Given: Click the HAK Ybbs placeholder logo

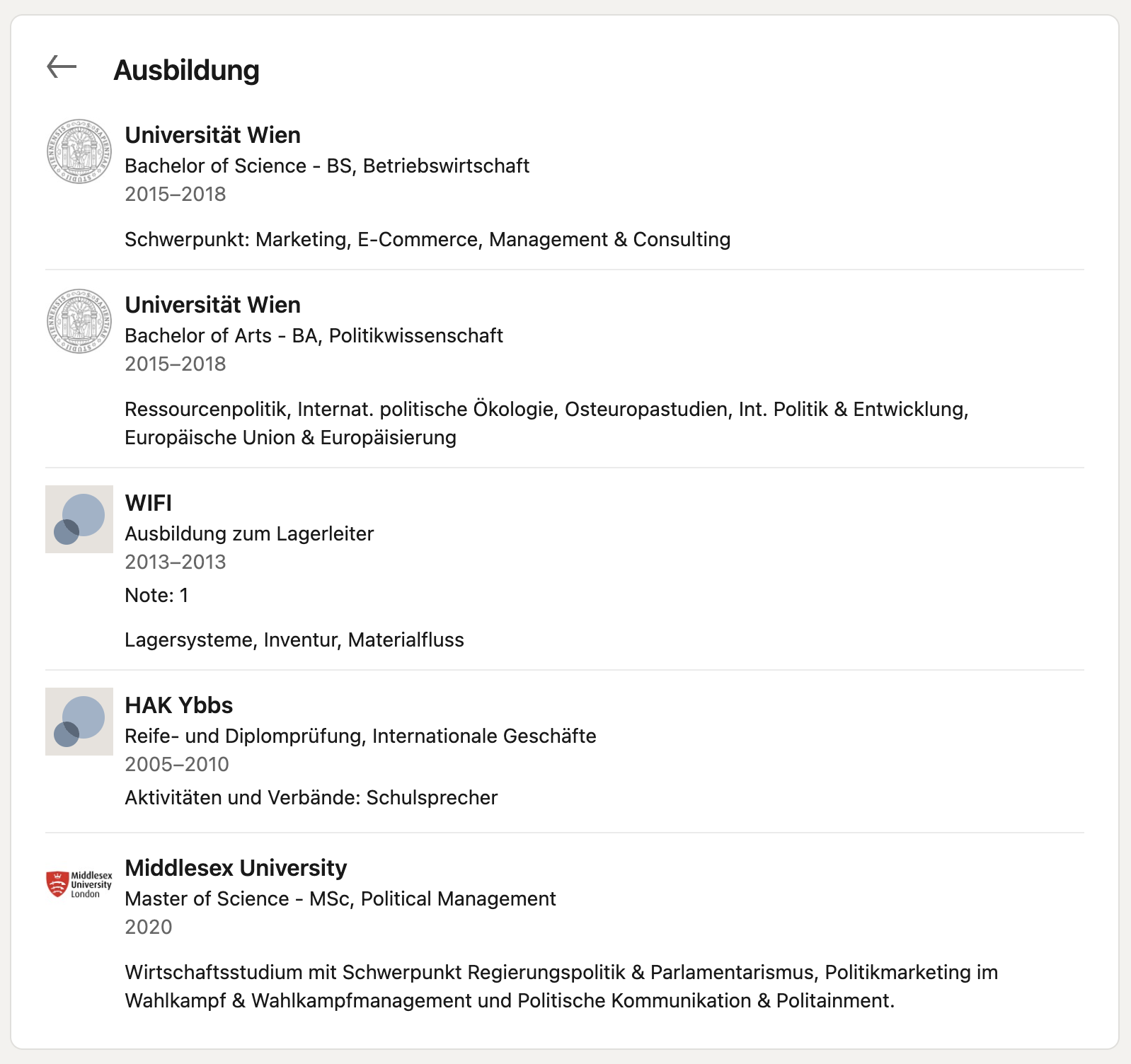Looking at the screenshot, I should click(79, 722).
